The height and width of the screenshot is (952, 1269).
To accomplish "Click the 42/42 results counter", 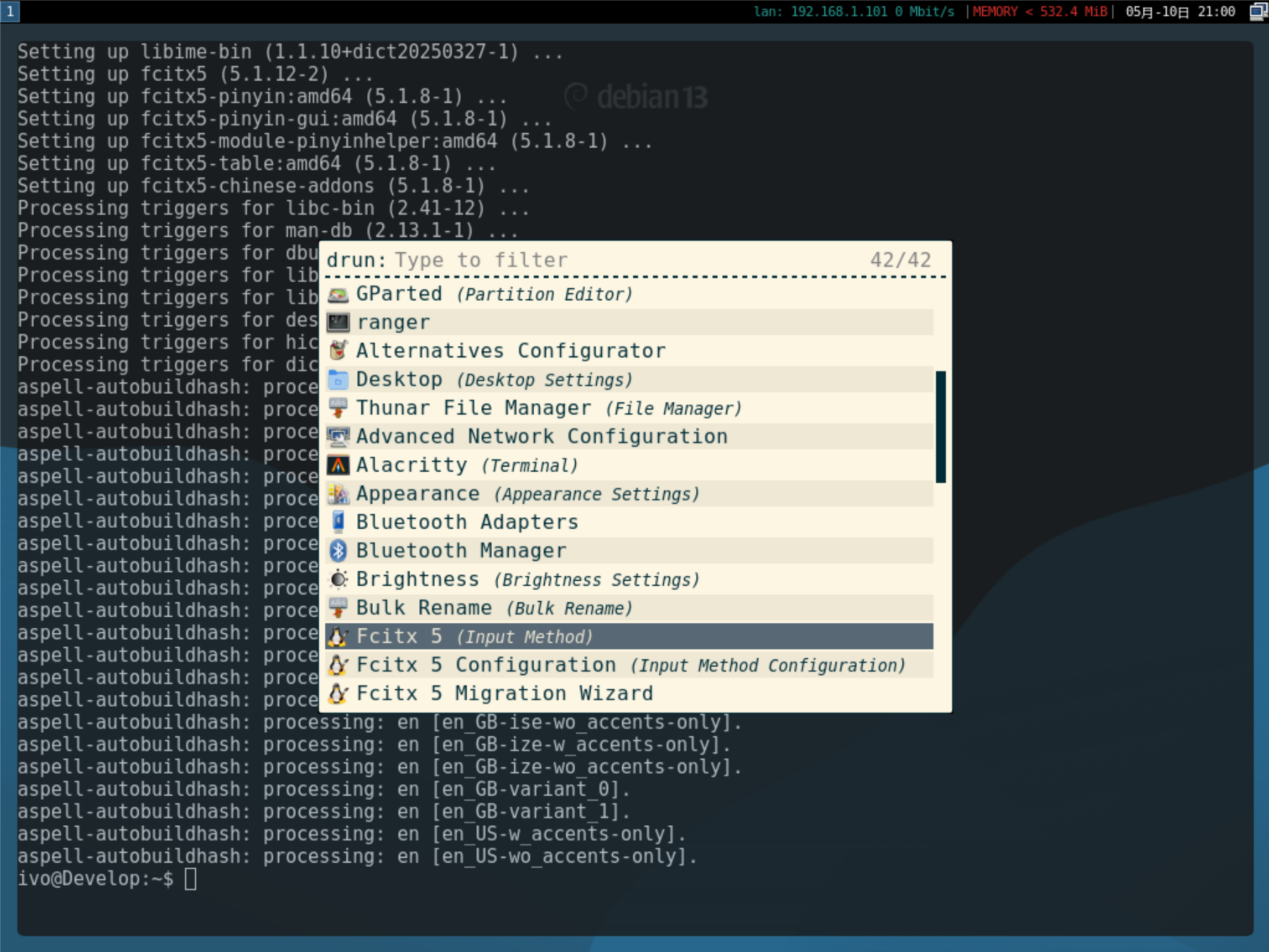I will [x=900, y=260].
